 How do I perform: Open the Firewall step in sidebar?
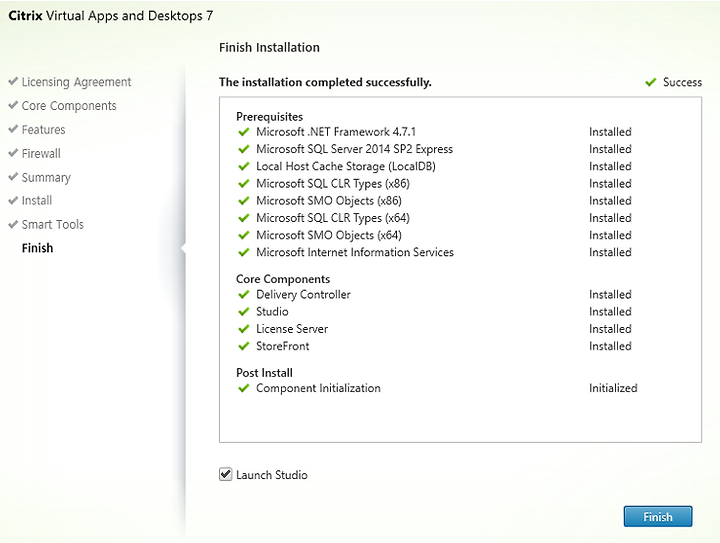(41, 153)
